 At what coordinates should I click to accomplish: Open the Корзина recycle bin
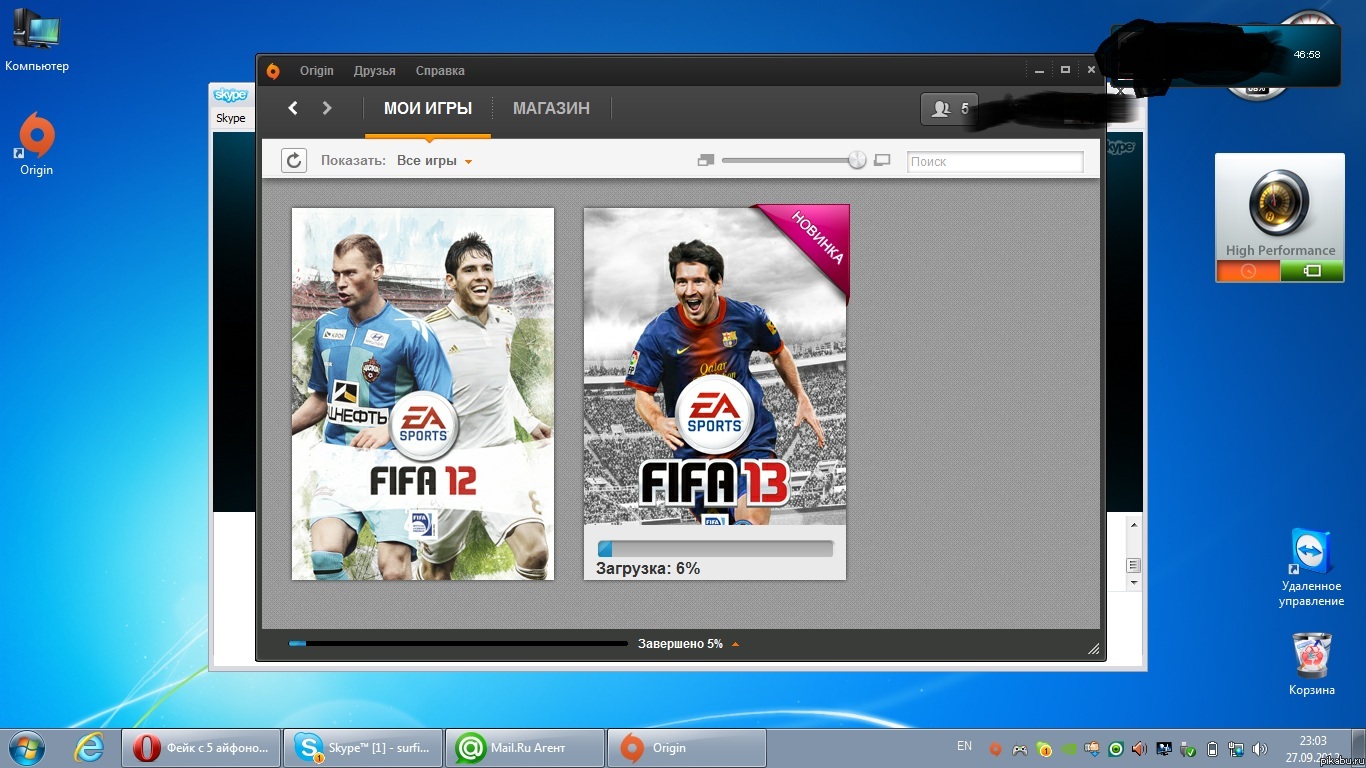1312,663
